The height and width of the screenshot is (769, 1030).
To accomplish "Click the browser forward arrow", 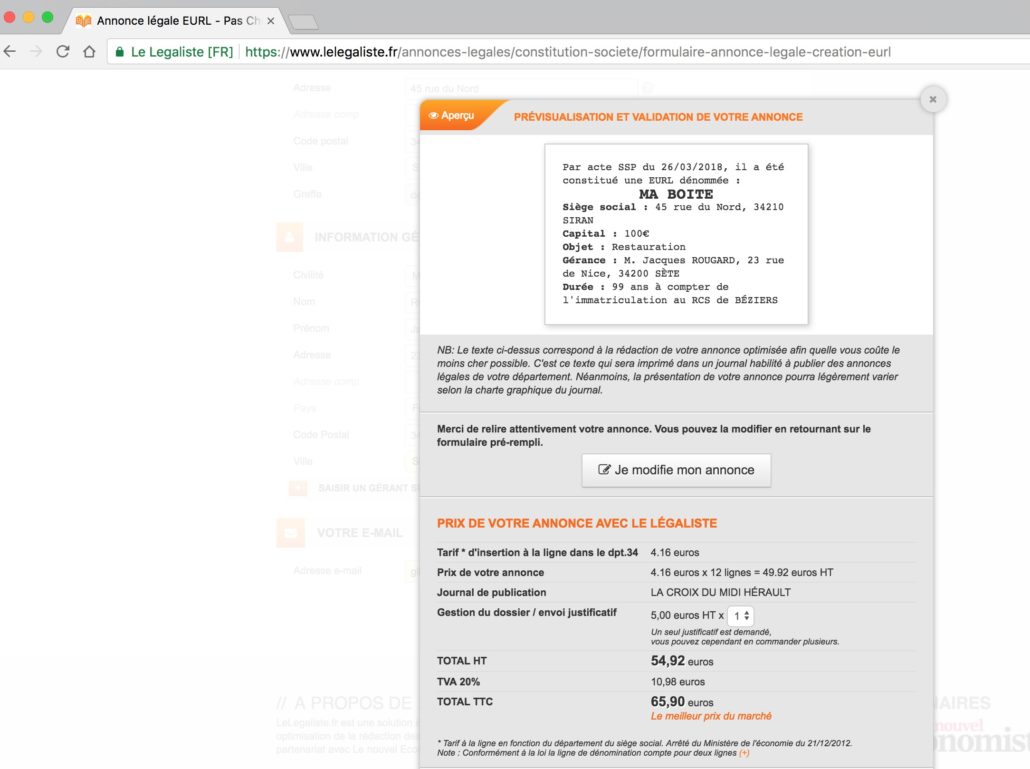I will (x=36, y=51).
